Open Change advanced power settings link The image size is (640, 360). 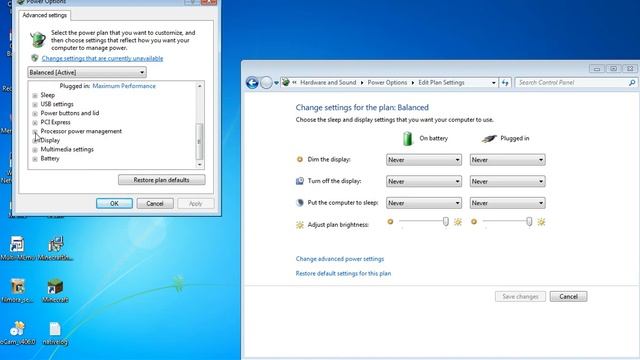[340, 259]
